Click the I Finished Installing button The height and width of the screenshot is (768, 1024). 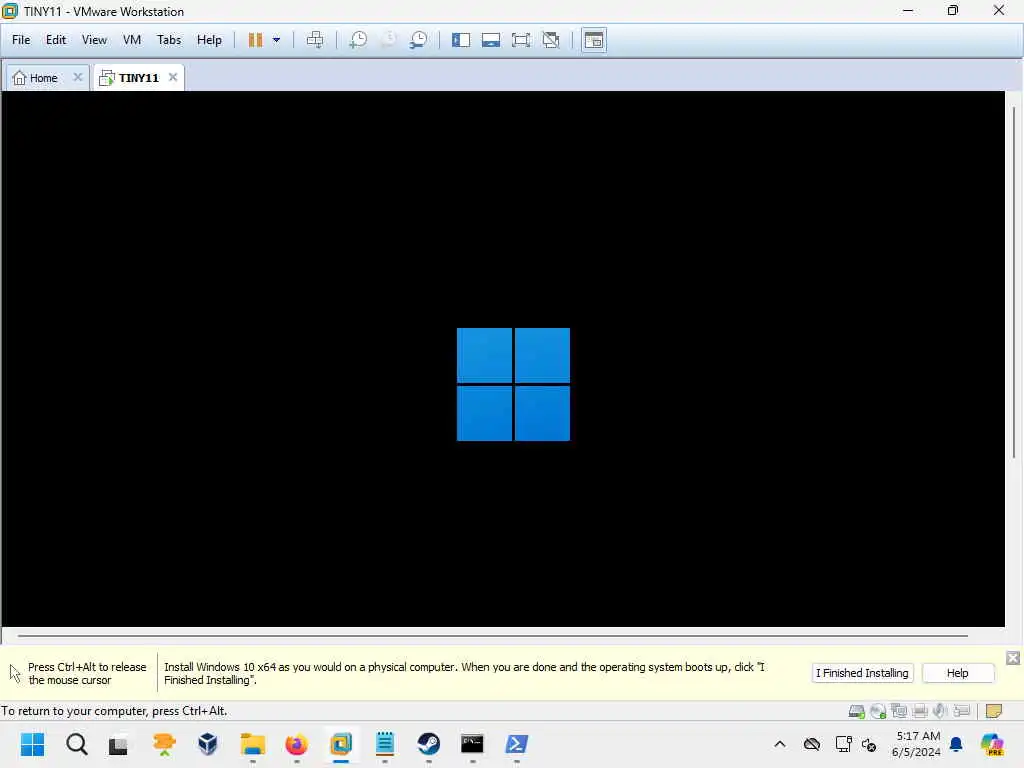[862, 673]
